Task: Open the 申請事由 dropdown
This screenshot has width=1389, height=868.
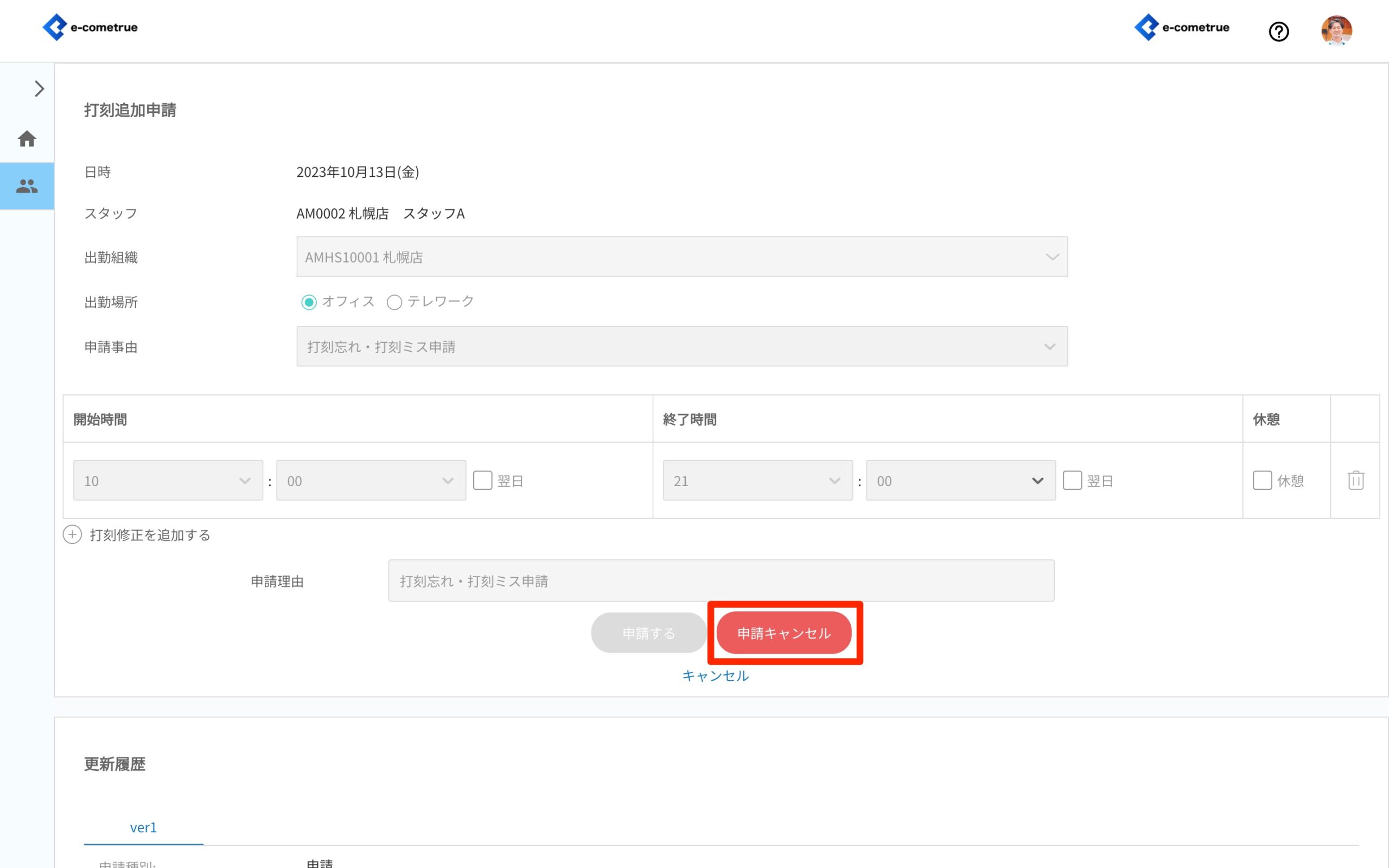Action: tap(681, 346)
